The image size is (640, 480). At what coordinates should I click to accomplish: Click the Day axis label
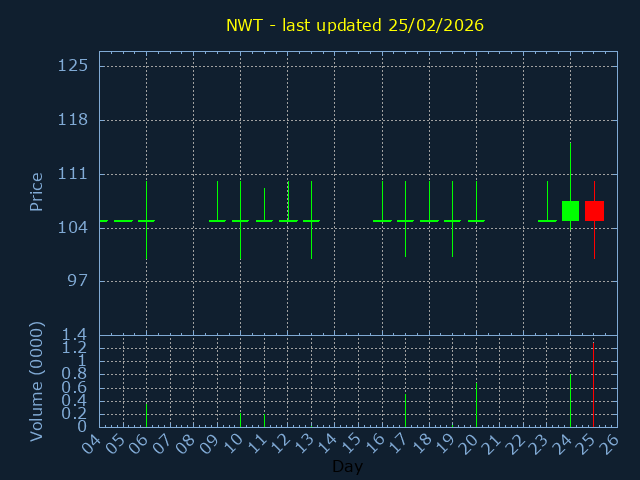[x=347, y=467]
